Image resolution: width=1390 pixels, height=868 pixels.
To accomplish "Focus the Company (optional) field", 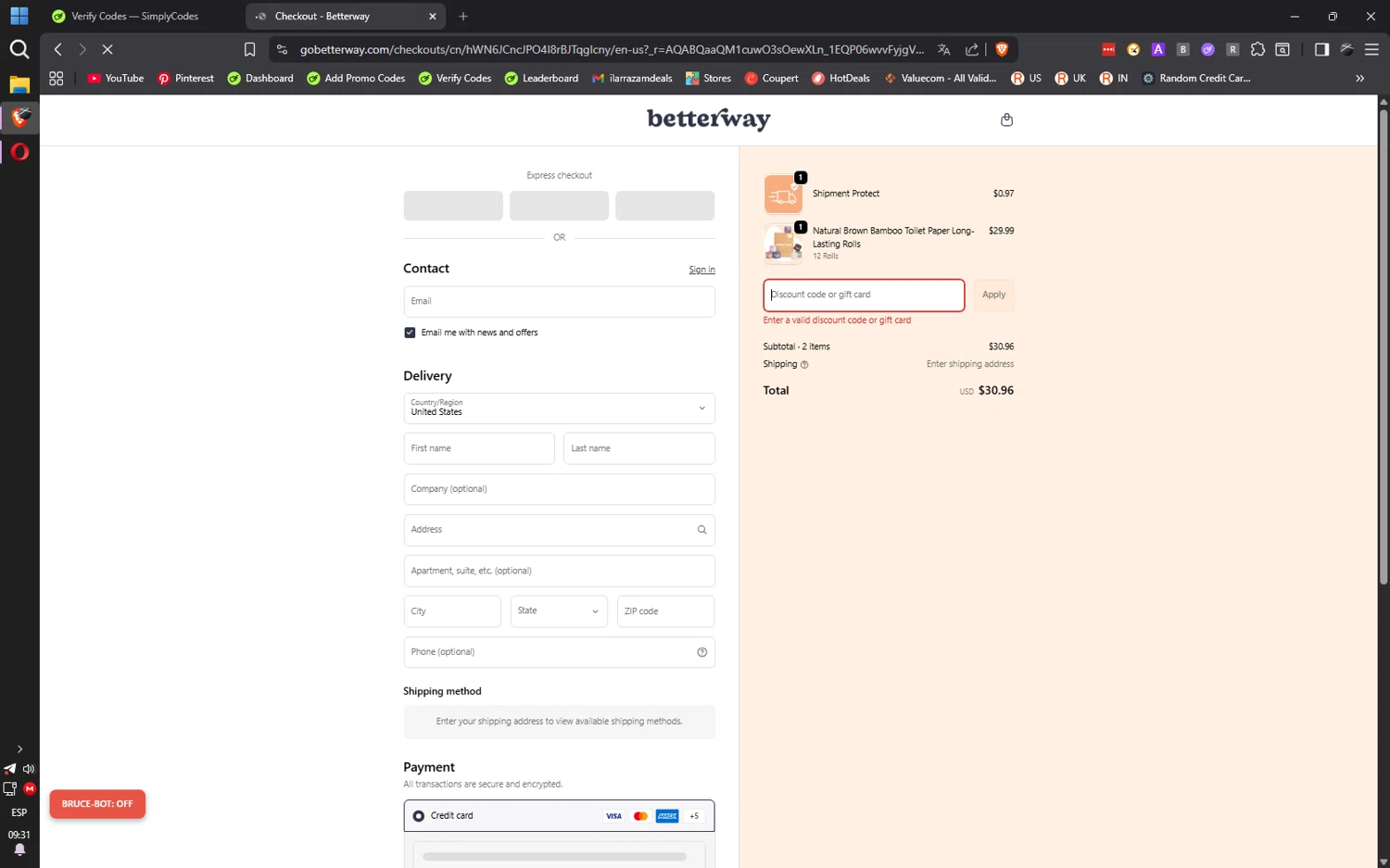I will pyautogui.click(x=559, y=489).
